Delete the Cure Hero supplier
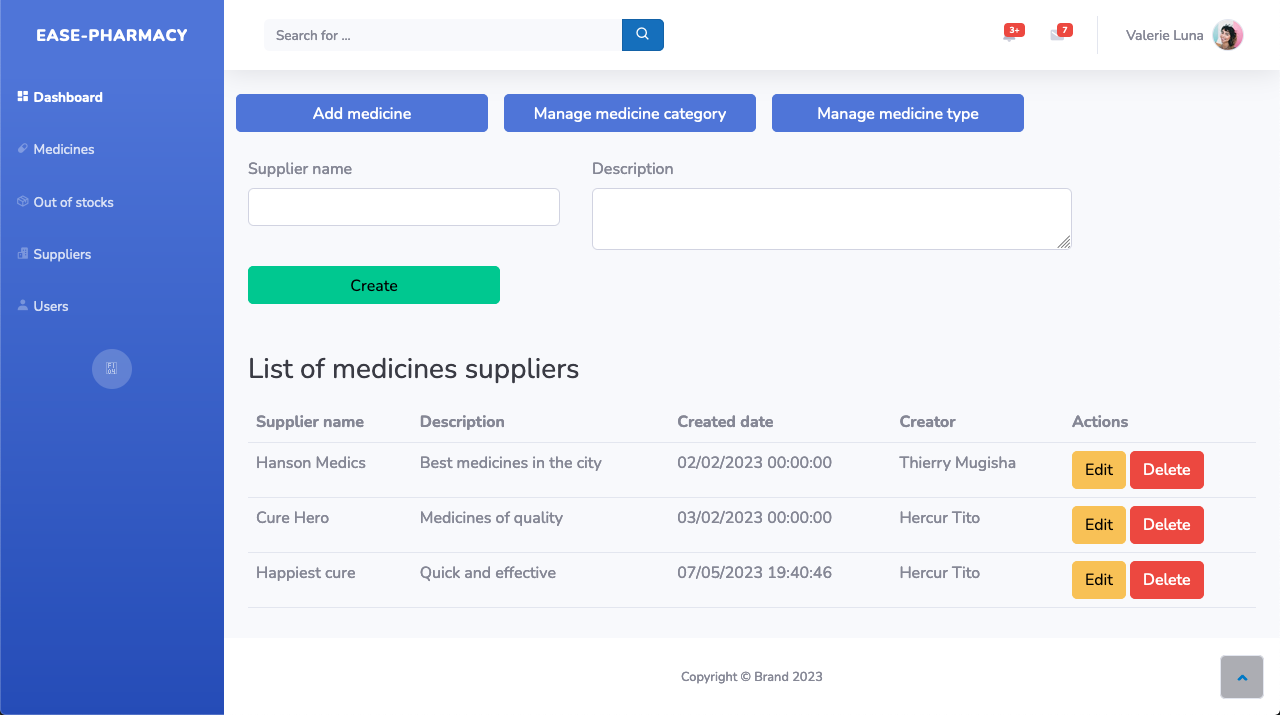1280x715 pixels. click(1166, 524)
